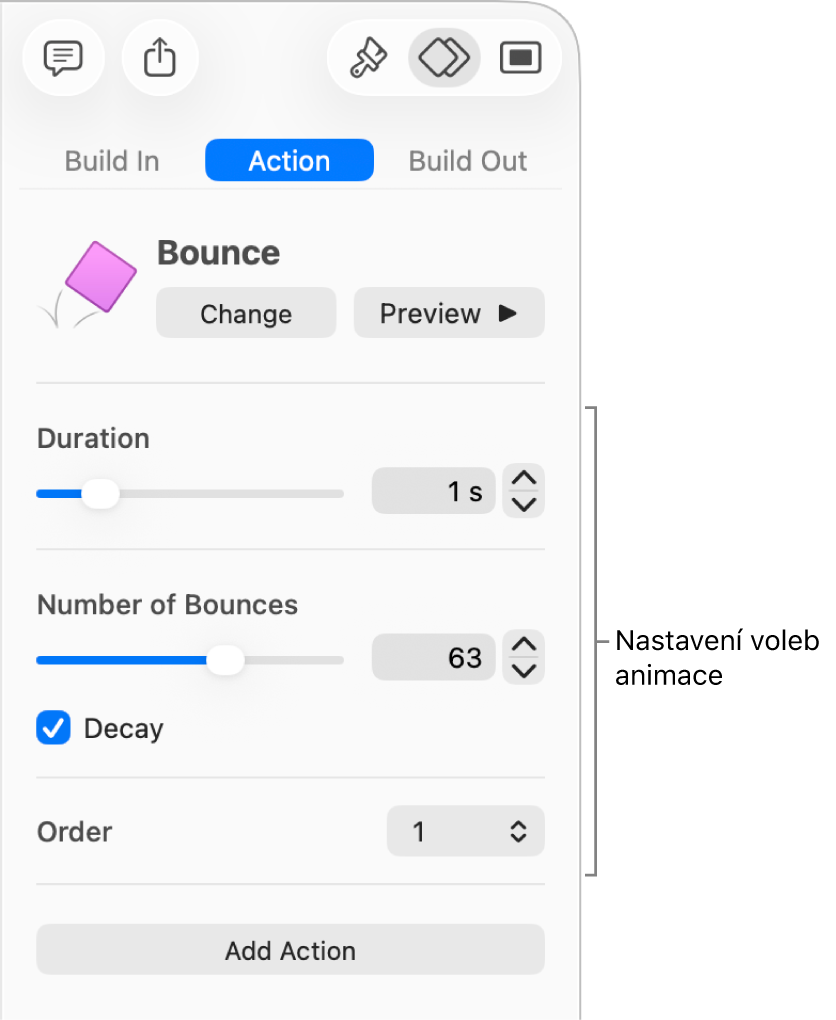The height and width of the screenshot is (1020, 836).
Task: Click the Number of Bounces value field
Action: tap(434, 658)
